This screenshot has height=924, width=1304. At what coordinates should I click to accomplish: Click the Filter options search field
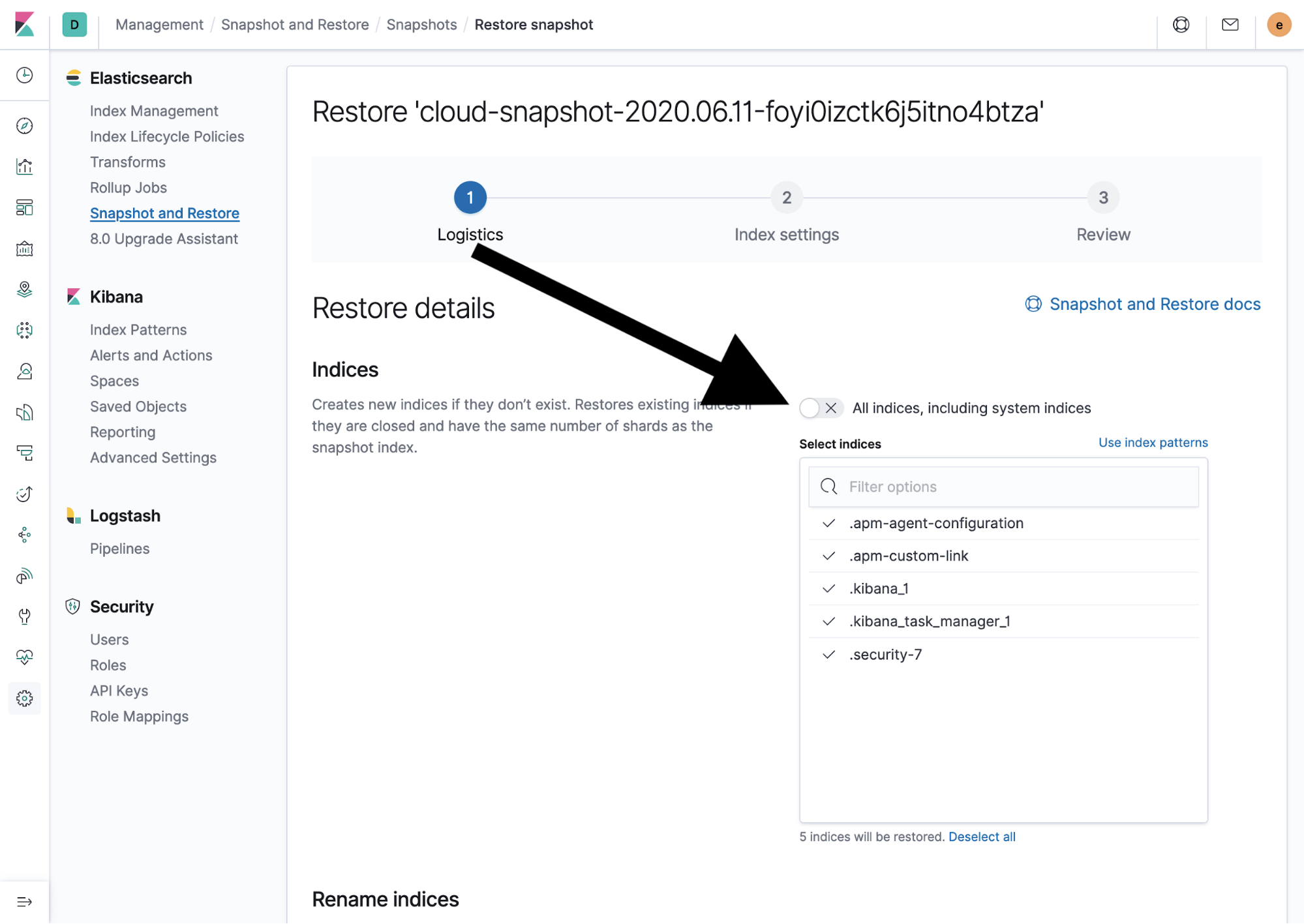click(1003, 487)
